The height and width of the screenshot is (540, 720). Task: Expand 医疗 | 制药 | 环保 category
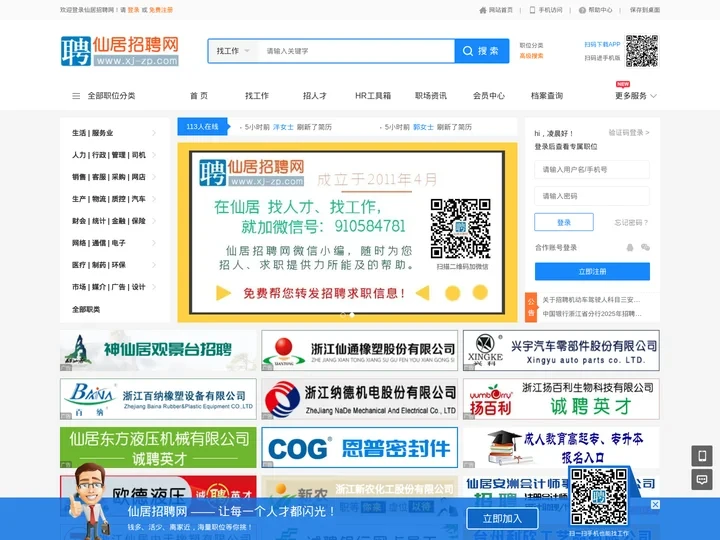(x=114, y=265)
